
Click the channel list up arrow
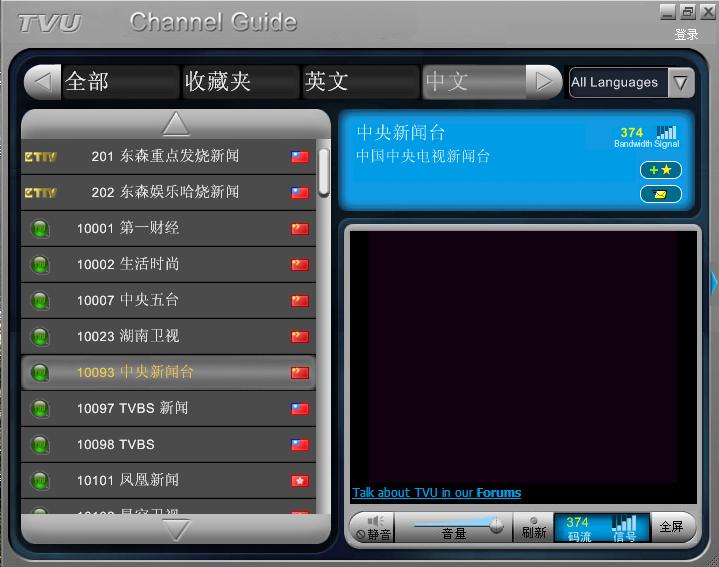click(176, 124)
